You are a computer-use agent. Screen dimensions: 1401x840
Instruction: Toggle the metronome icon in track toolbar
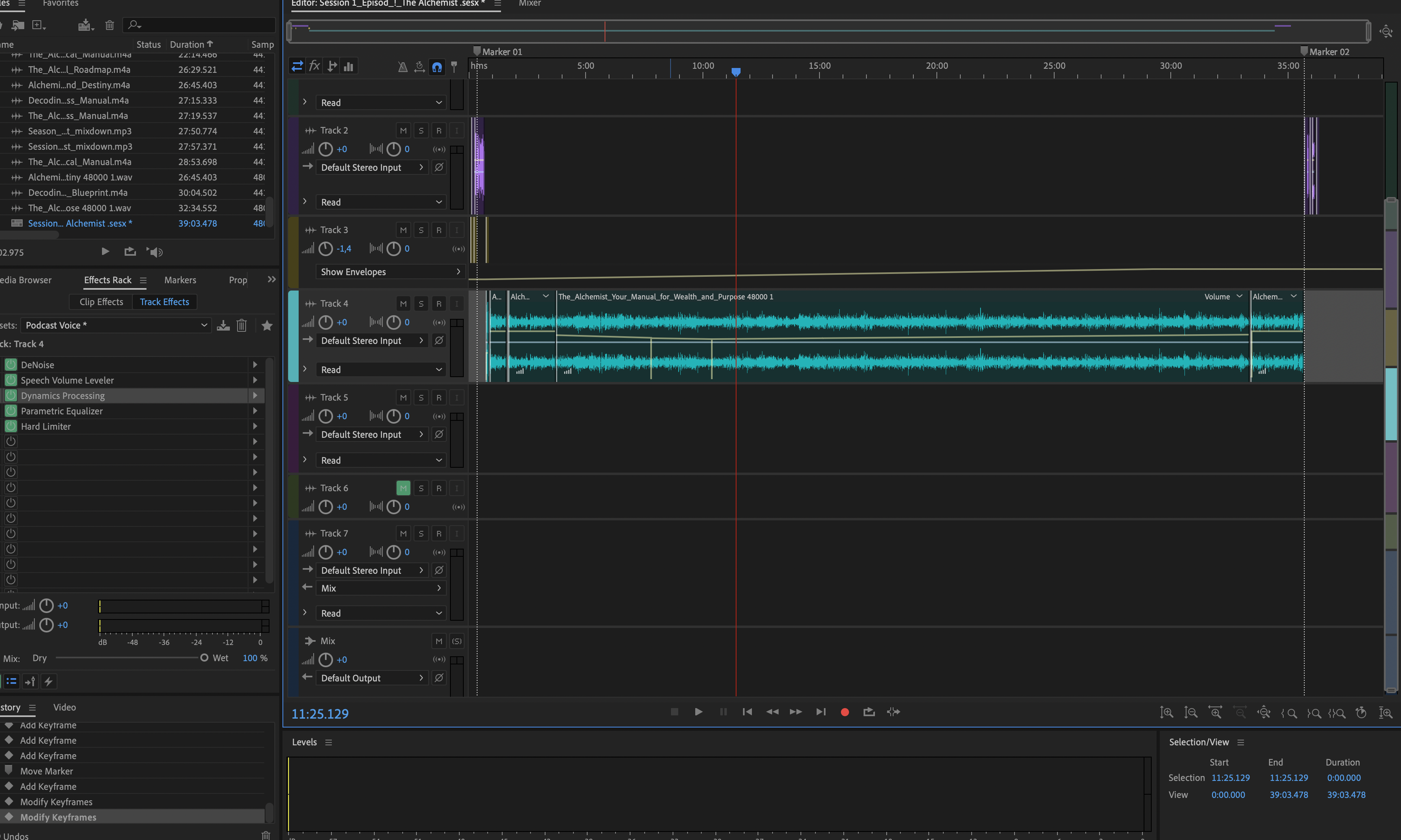click(403, 67)
